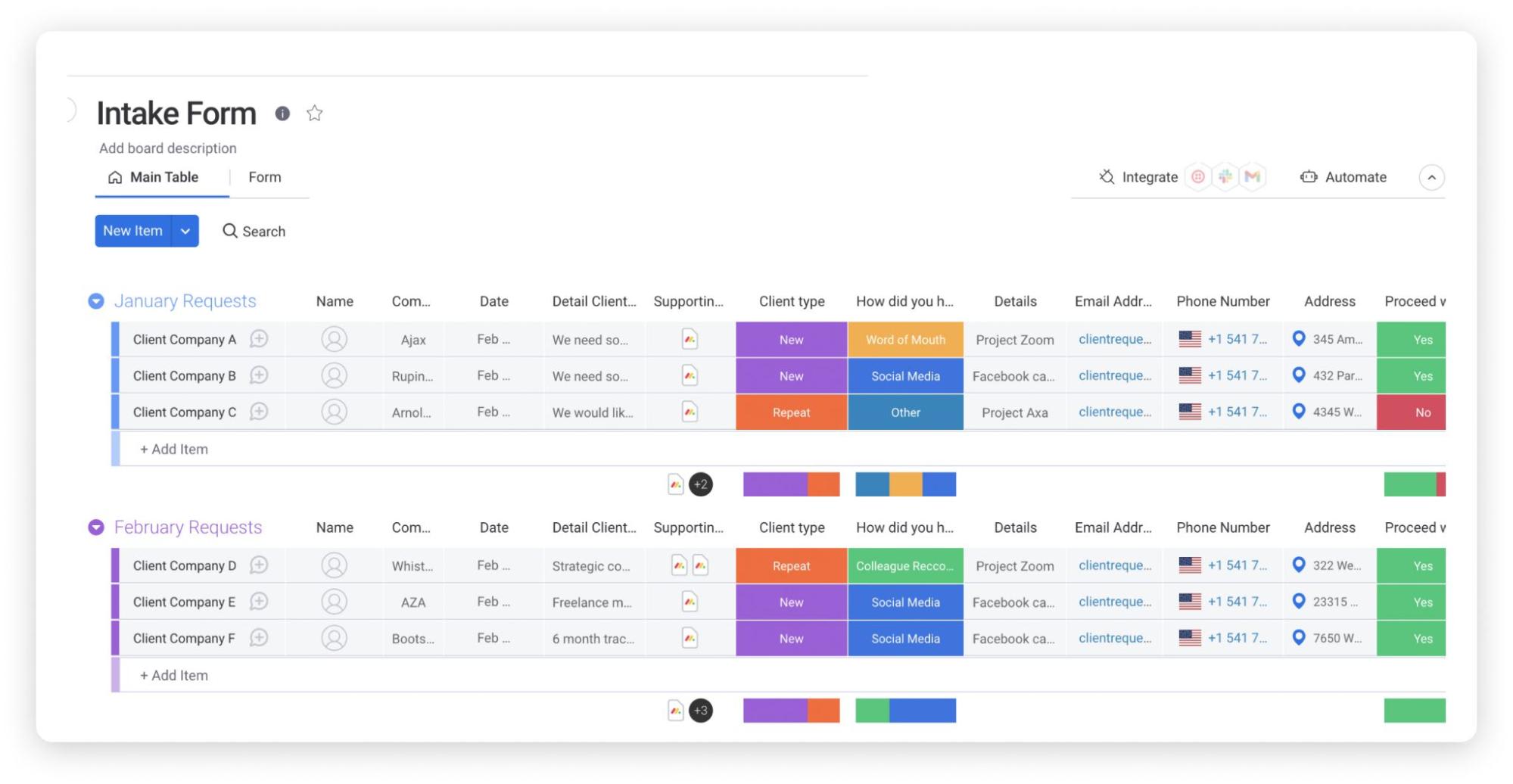Screen dimensions: 1513x784
Task: Click the Slack integration icon
Action: 1225,177
